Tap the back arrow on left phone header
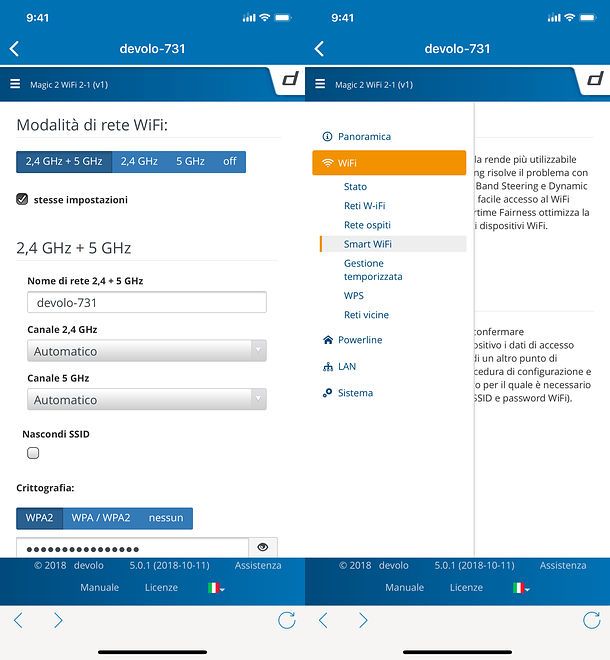610x660 pixels. [14, 49]
